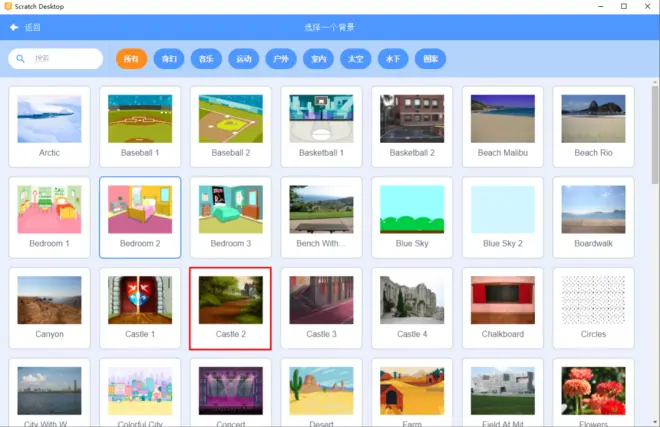Image resolution: width=660 pixels, height=427 pixels.
Task: Pick the Bedroom 2 backdrop
Action: point(140,217)
